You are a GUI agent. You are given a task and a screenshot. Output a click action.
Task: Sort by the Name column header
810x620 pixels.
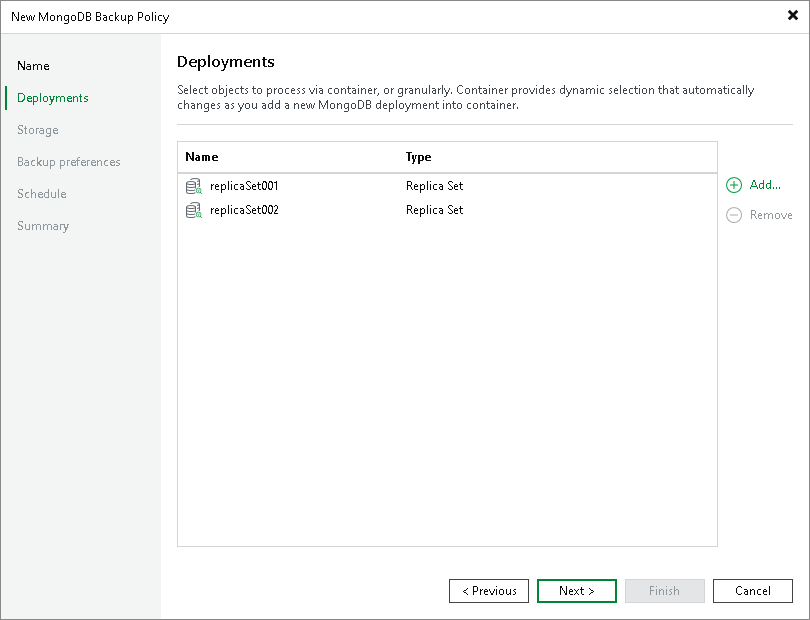[202, 157]
